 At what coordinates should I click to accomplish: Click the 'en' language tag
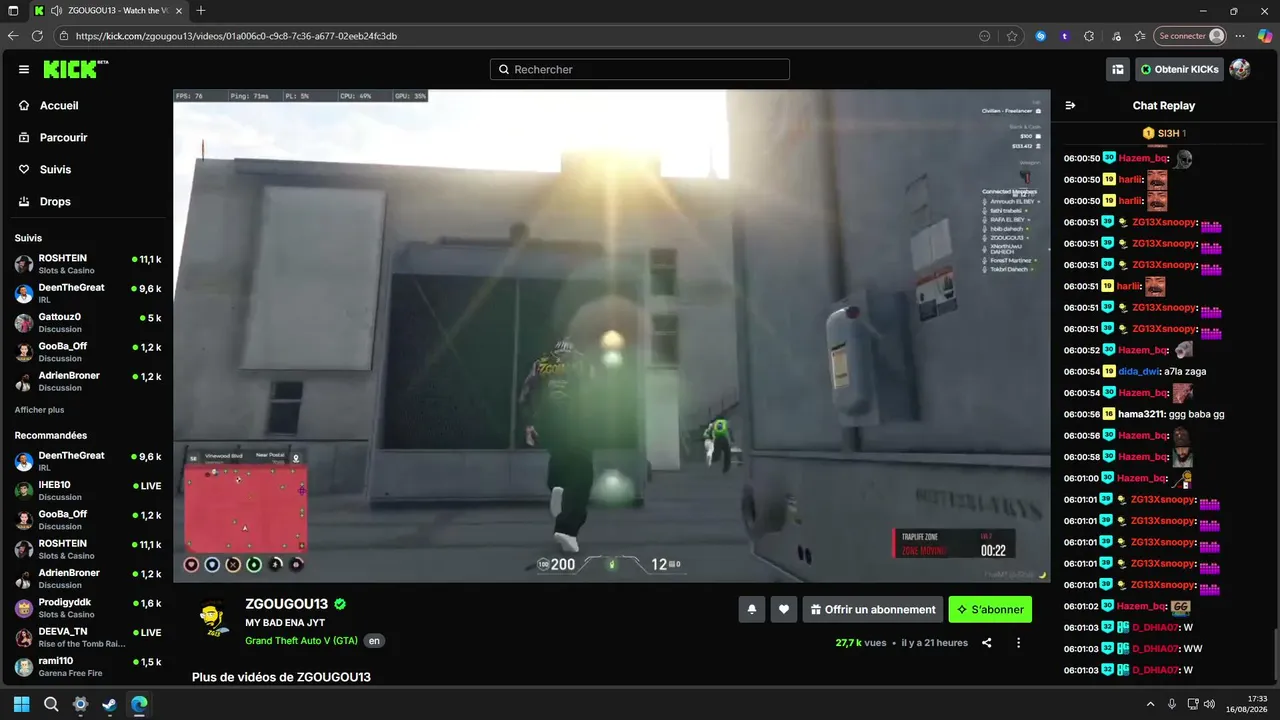[374, 641]
